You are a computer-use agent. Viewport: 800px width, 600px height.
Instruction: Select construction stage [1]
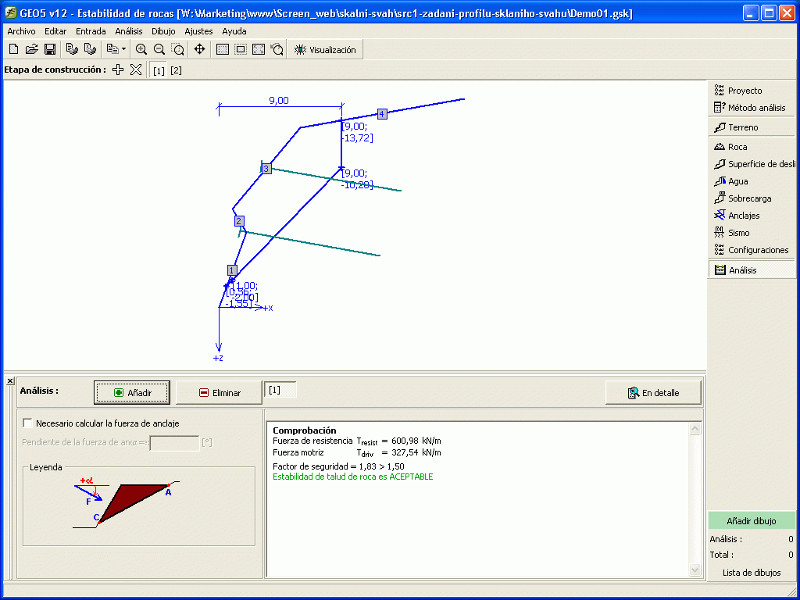158,70
